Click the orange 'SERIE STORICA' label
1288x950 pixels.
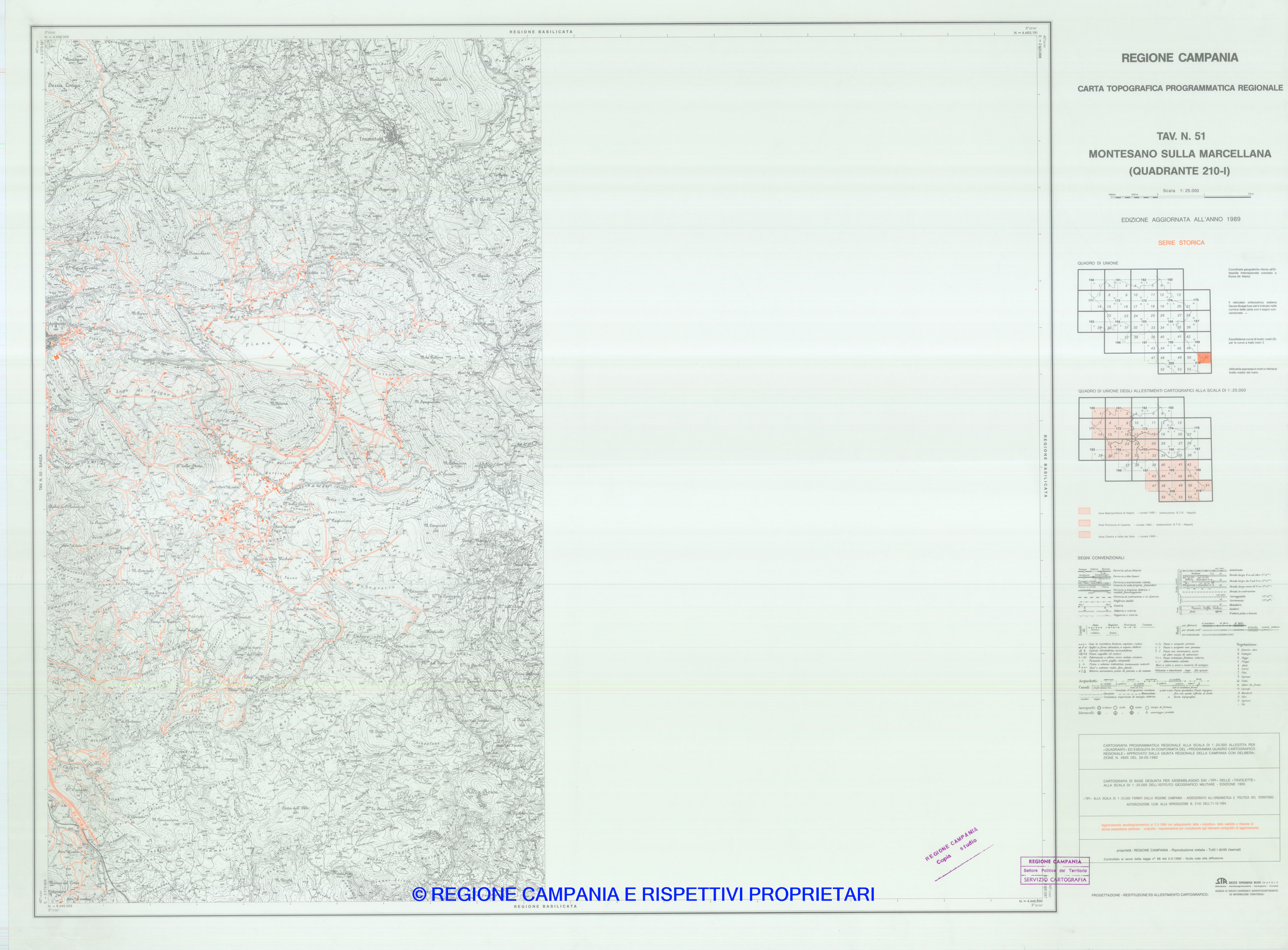1181,243
